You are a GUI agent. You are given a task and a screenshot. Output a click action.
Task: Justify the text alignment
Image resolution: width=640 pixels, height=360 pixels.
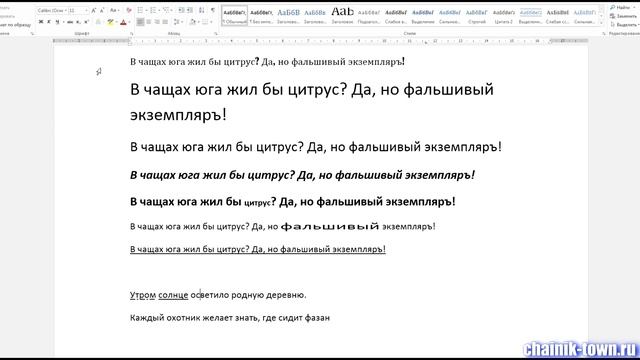click(x=165, y=22)
